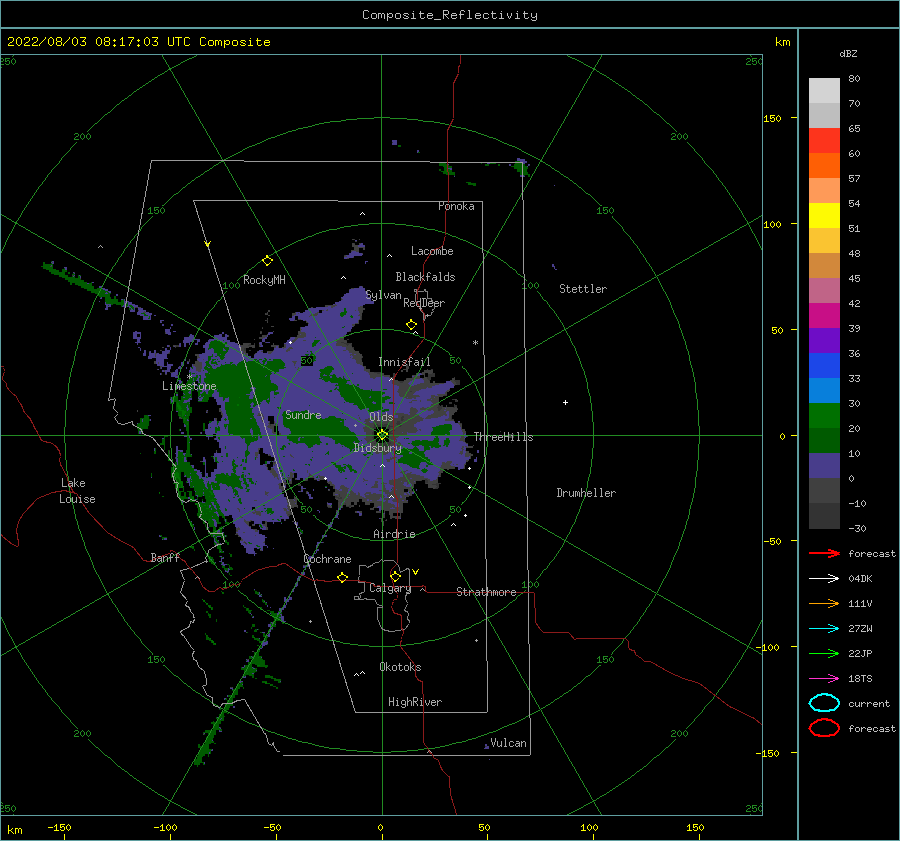Click the Olds label near radar center
Image resolution: width=900 pixels, height=841 pixels.
[381, 416]
